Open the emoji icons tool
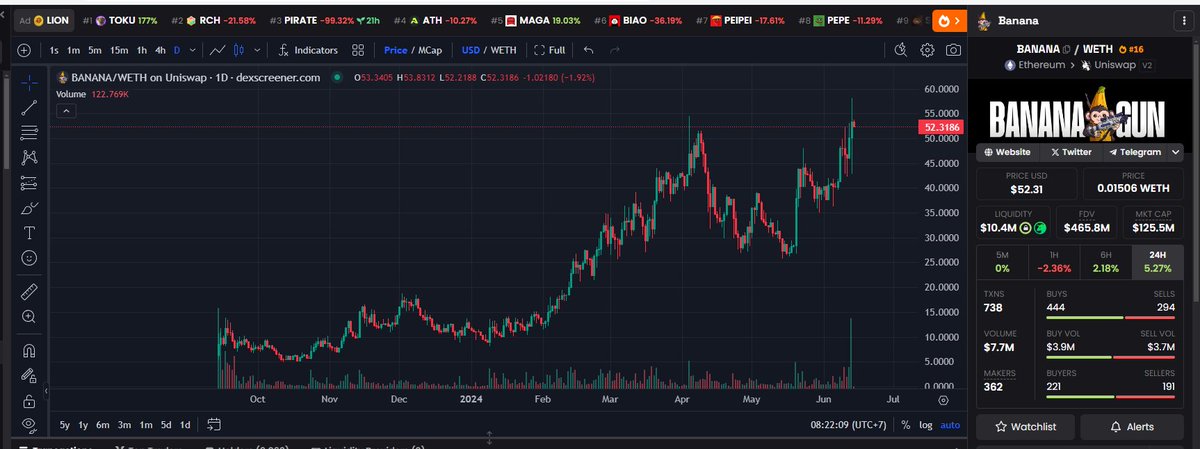Viewport: 1200px width, 449px height. coord(29,258)
